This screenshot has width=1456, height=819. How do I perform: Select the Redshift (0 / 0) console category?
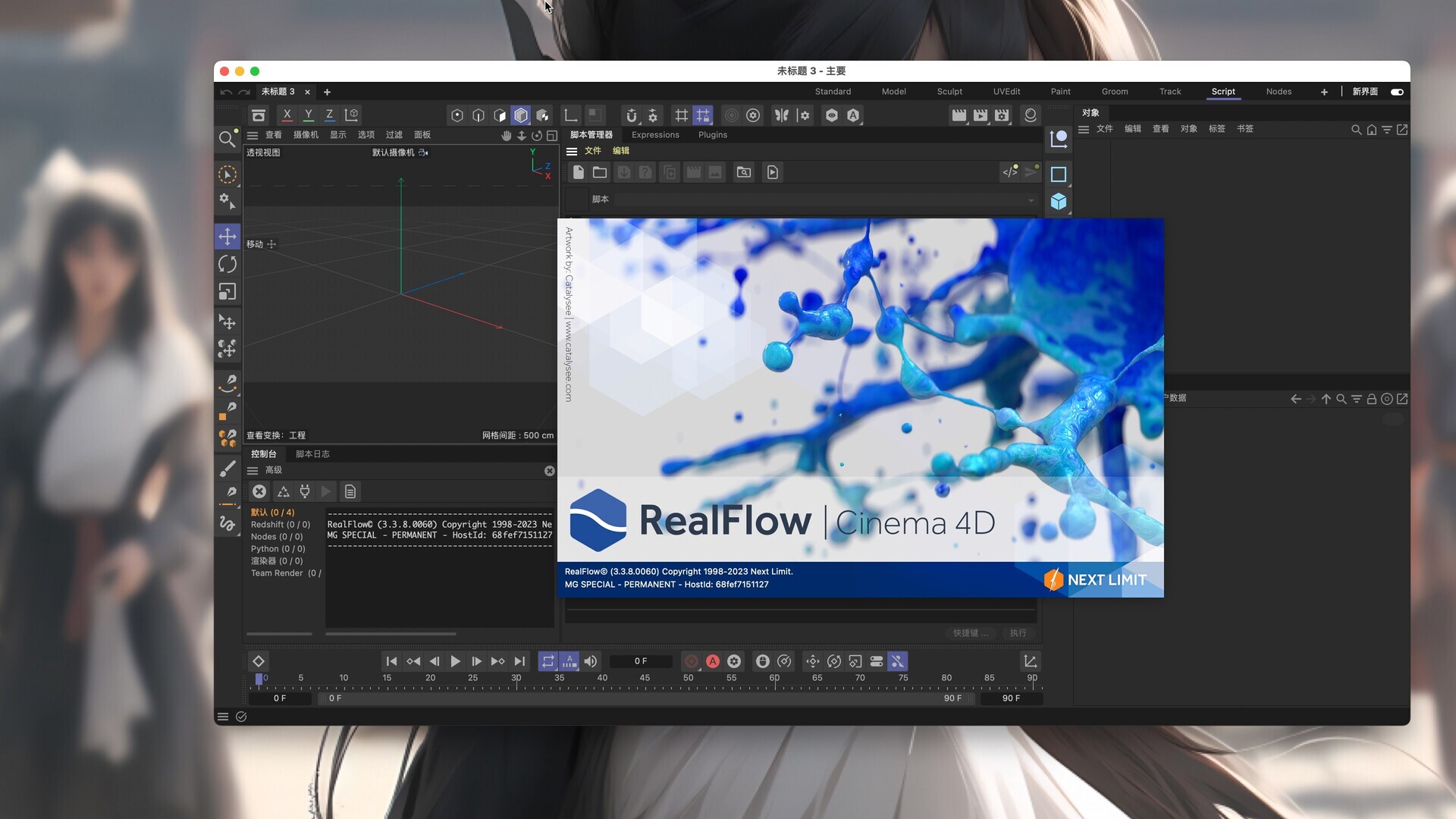pos(281,525)
